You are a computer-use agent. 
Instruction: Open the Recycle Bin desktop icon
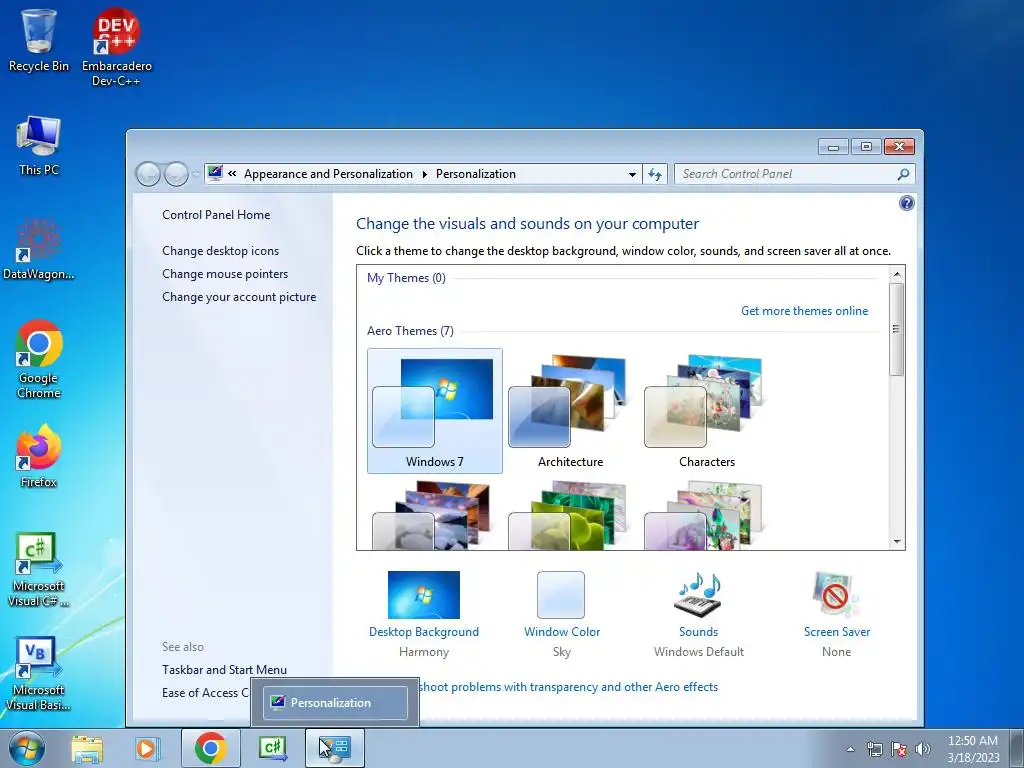[39, 40]
